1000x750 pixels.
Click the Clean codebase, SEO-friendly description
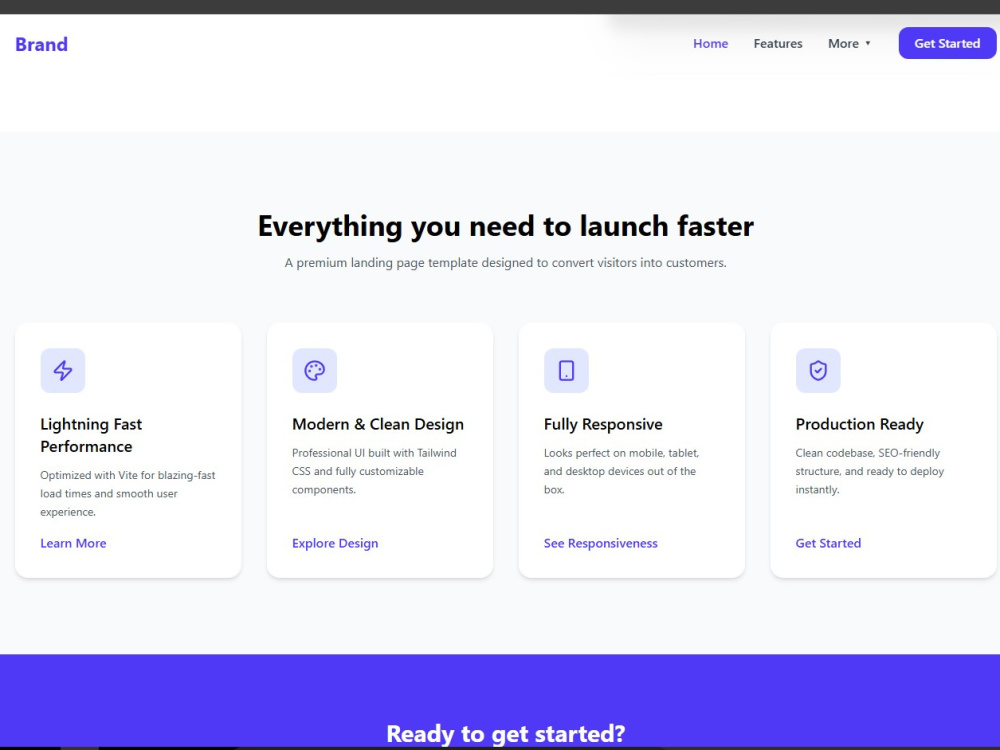click(869, 471)
